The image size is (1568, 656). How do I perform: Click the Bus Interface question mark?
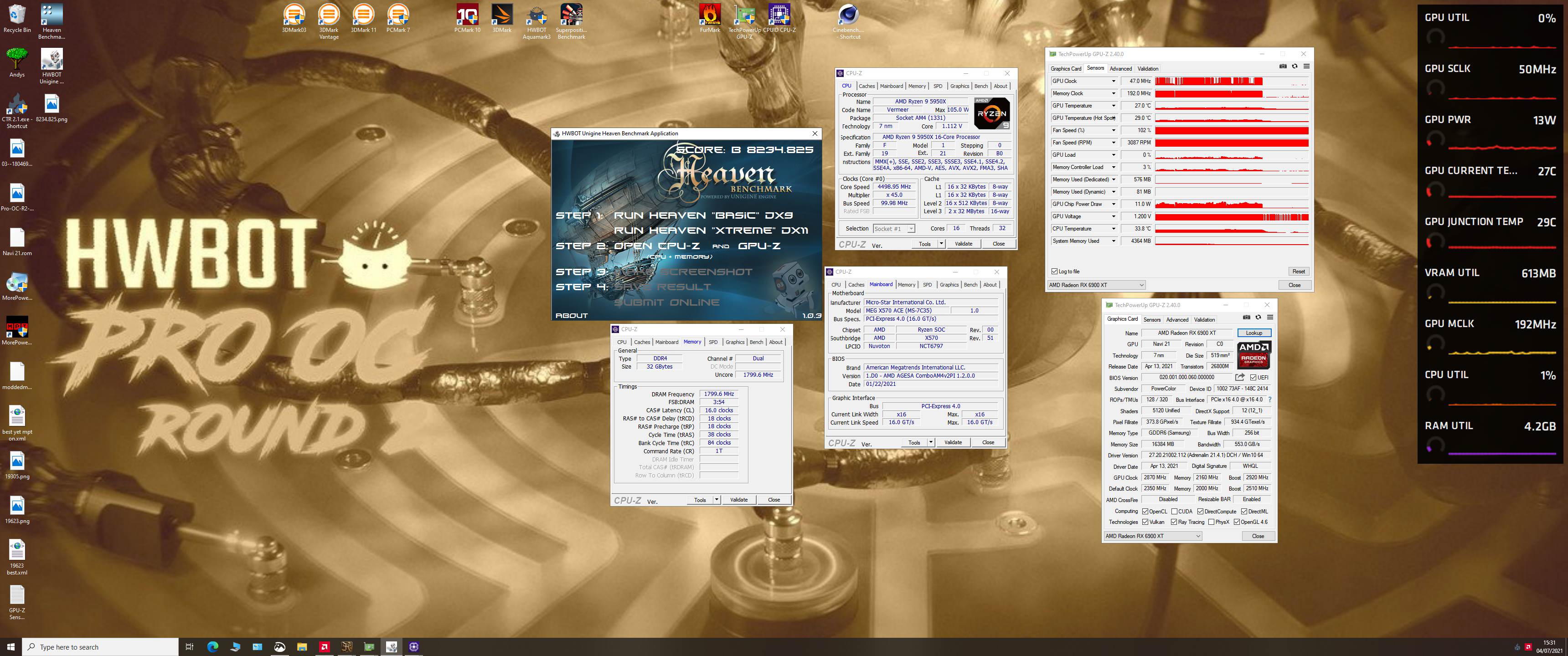pyautogui.click(x=1270, y=400)
